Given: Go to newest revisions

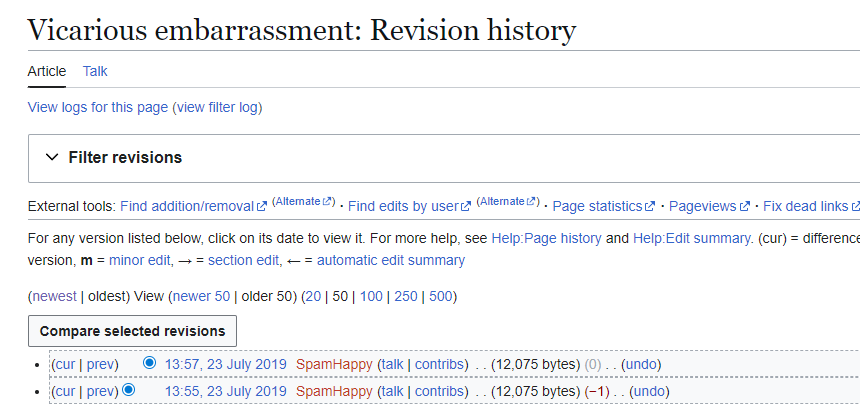Looking at the screenshot, I should tap(55, 297).
